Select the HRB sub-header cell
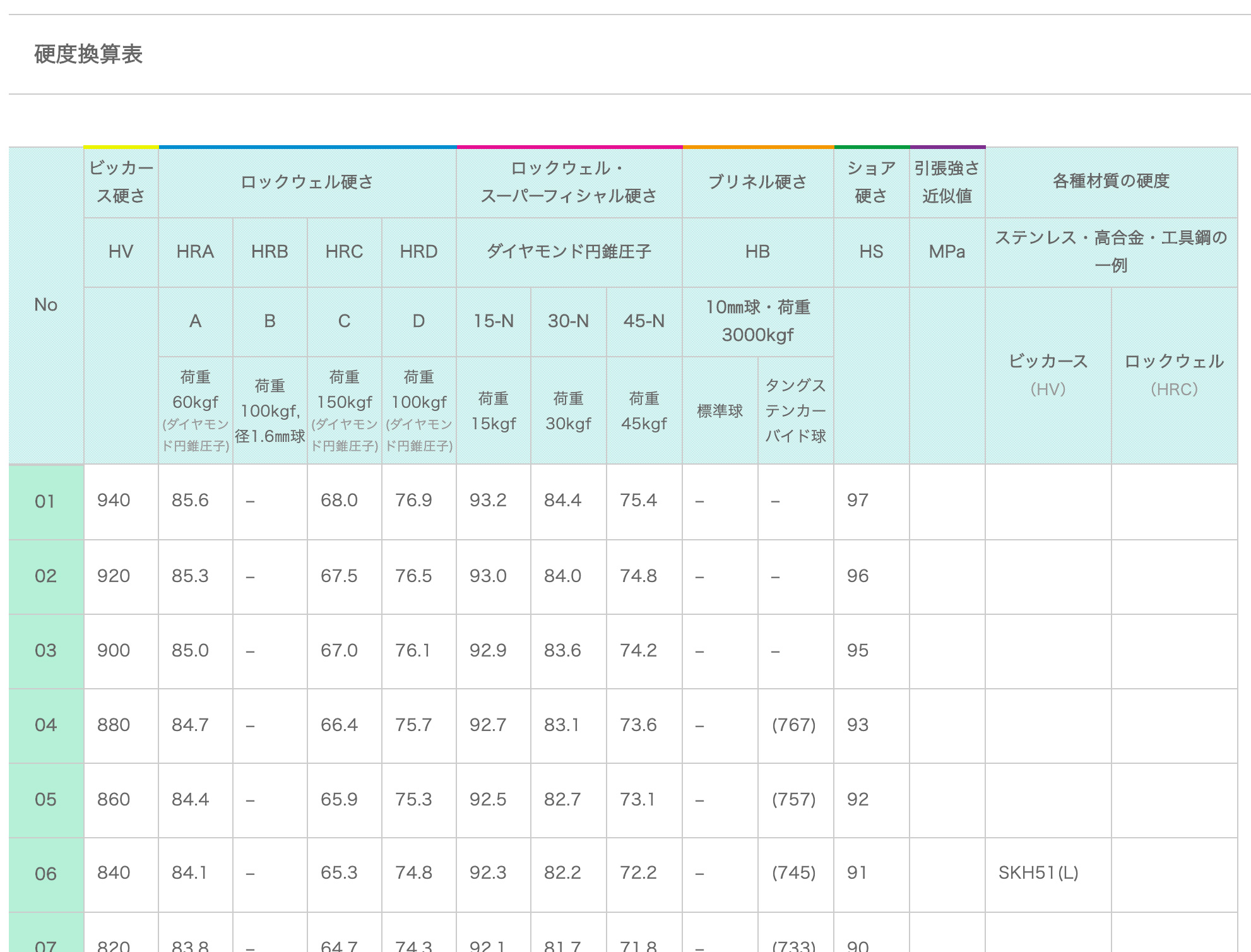Image resolution: width=1251 pixels, height=952 pixels. pos(270,252)
